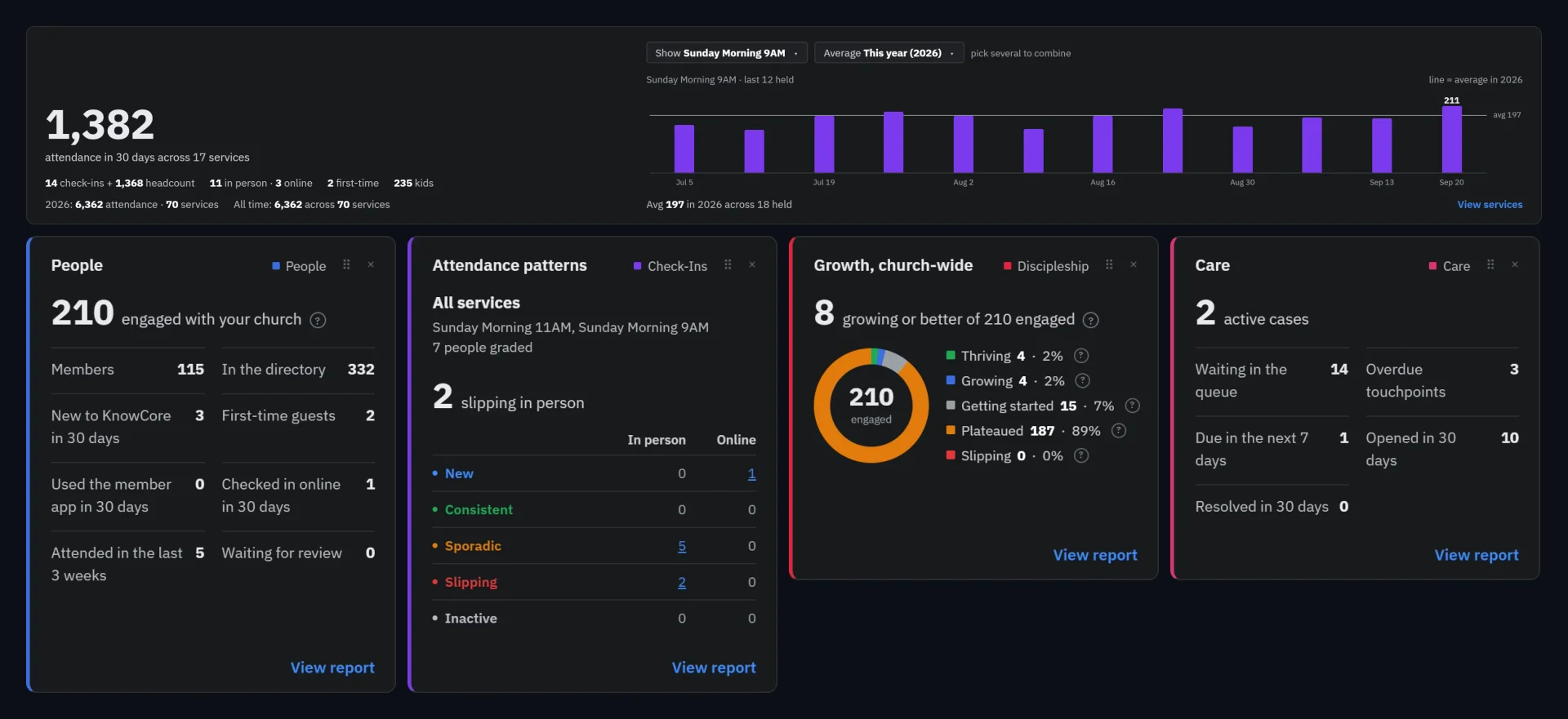Screen dimensions: 1568x719
Task: Click Opened in 30 days value 10
Action: 1510,438
